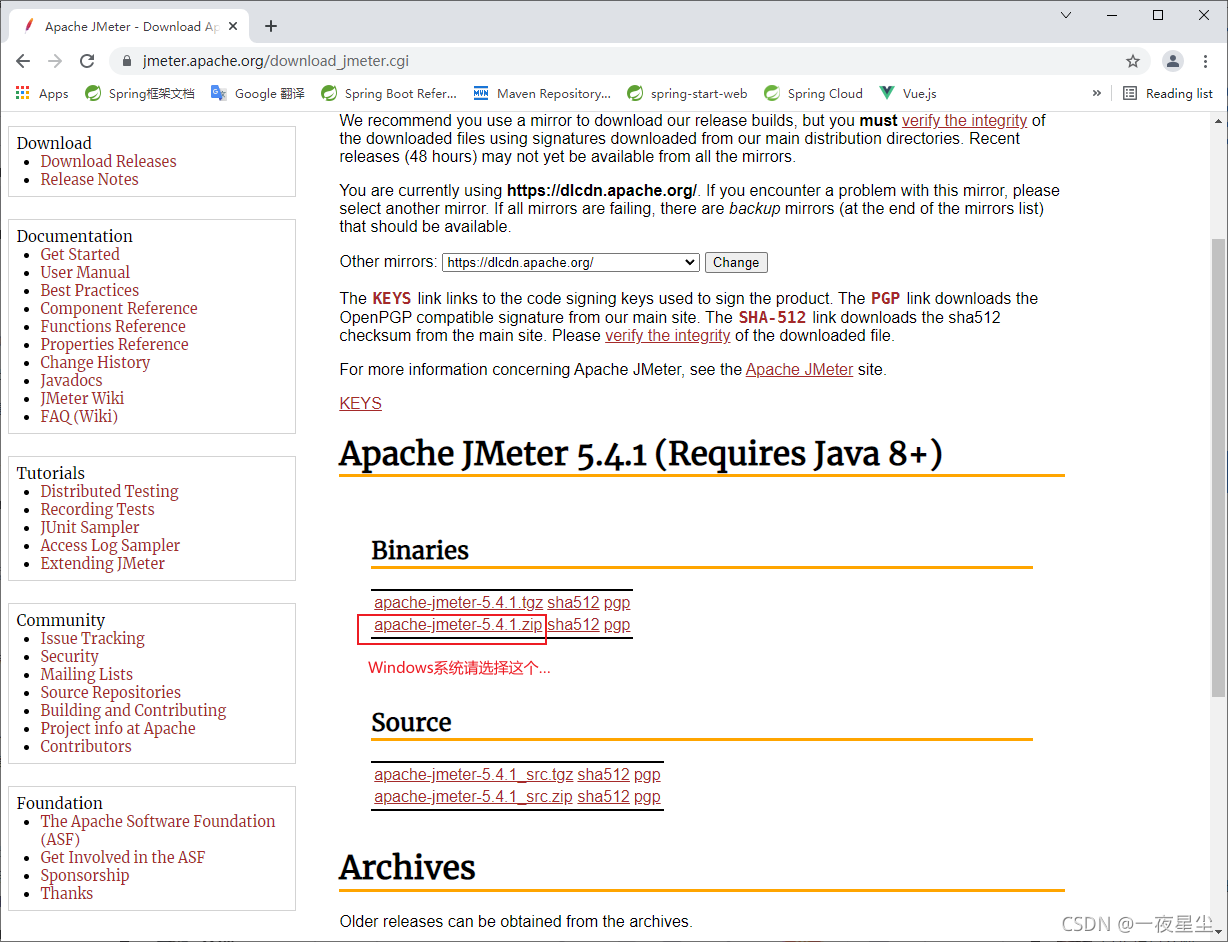Open the Other mirrors dropdown
1228x942 pixels.
point(570,262)
